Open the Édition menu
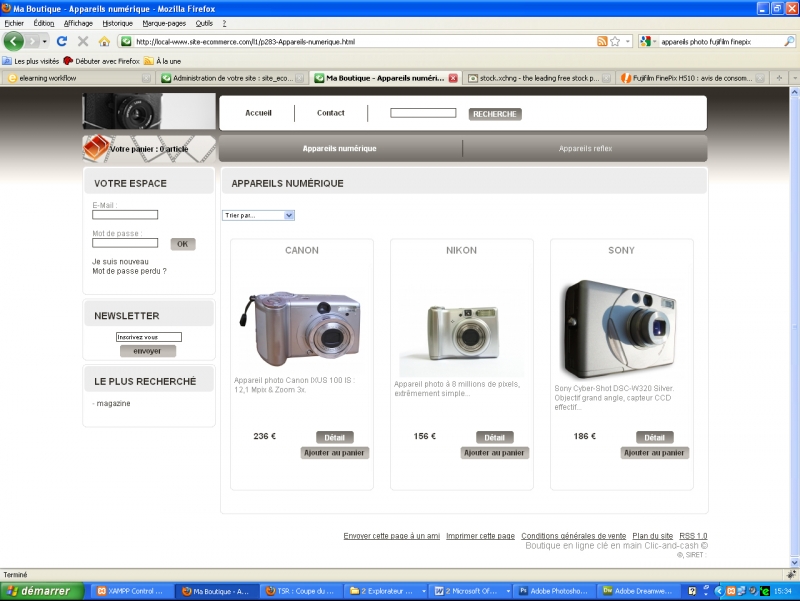This screenshot has width=800, height=601. coord(44,23)
